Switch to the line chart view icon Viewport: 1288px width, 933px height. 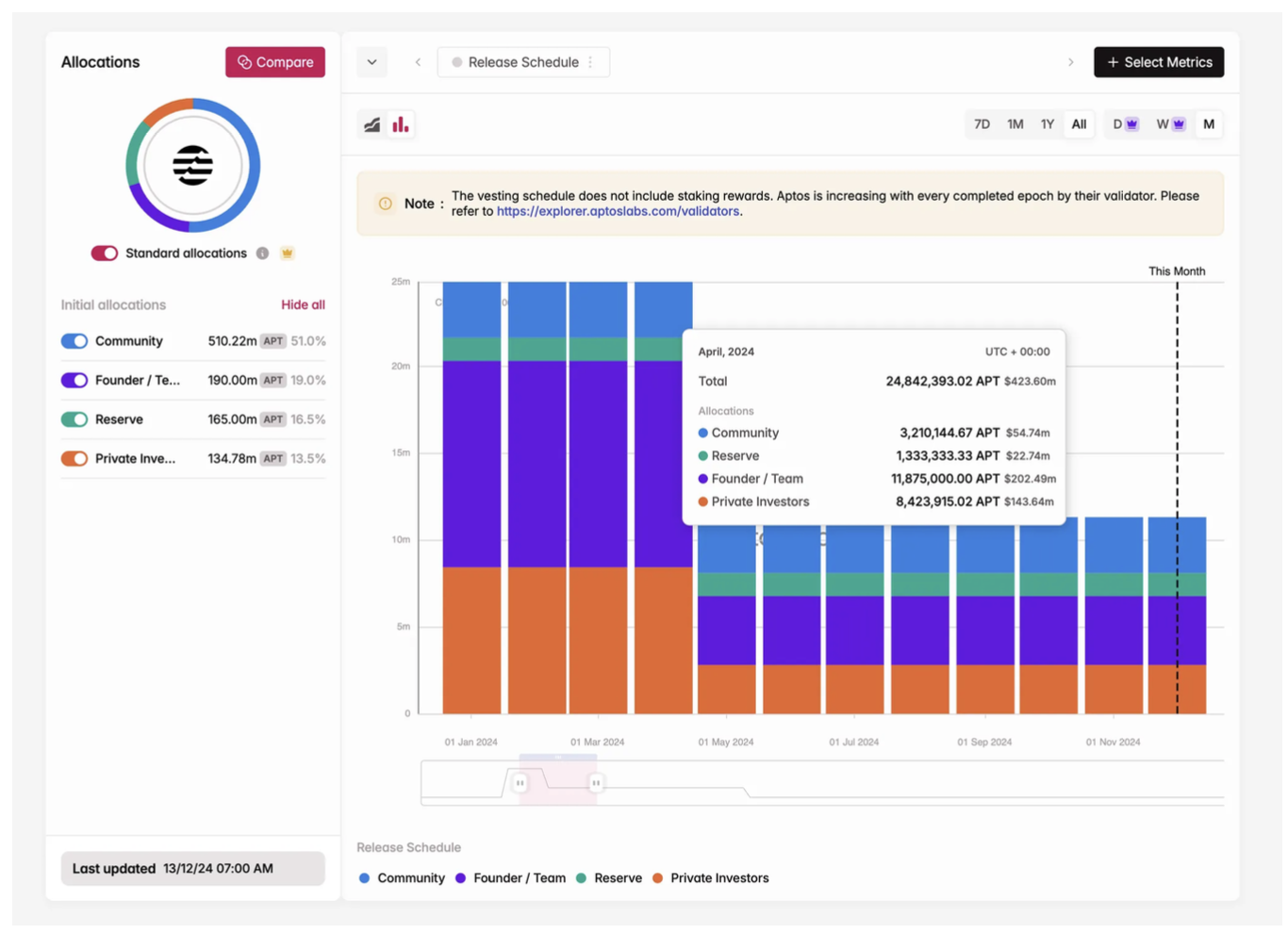coord(372,124)
